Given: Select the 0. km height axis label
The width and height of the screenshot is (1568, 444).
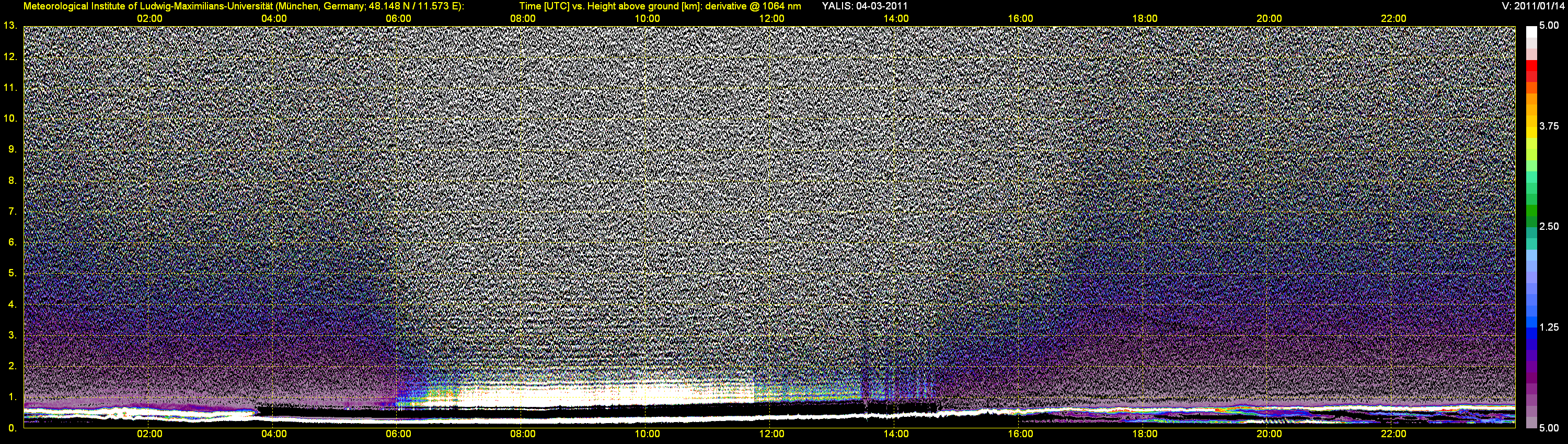Looking at the screenshot, I should click(13, 428).
